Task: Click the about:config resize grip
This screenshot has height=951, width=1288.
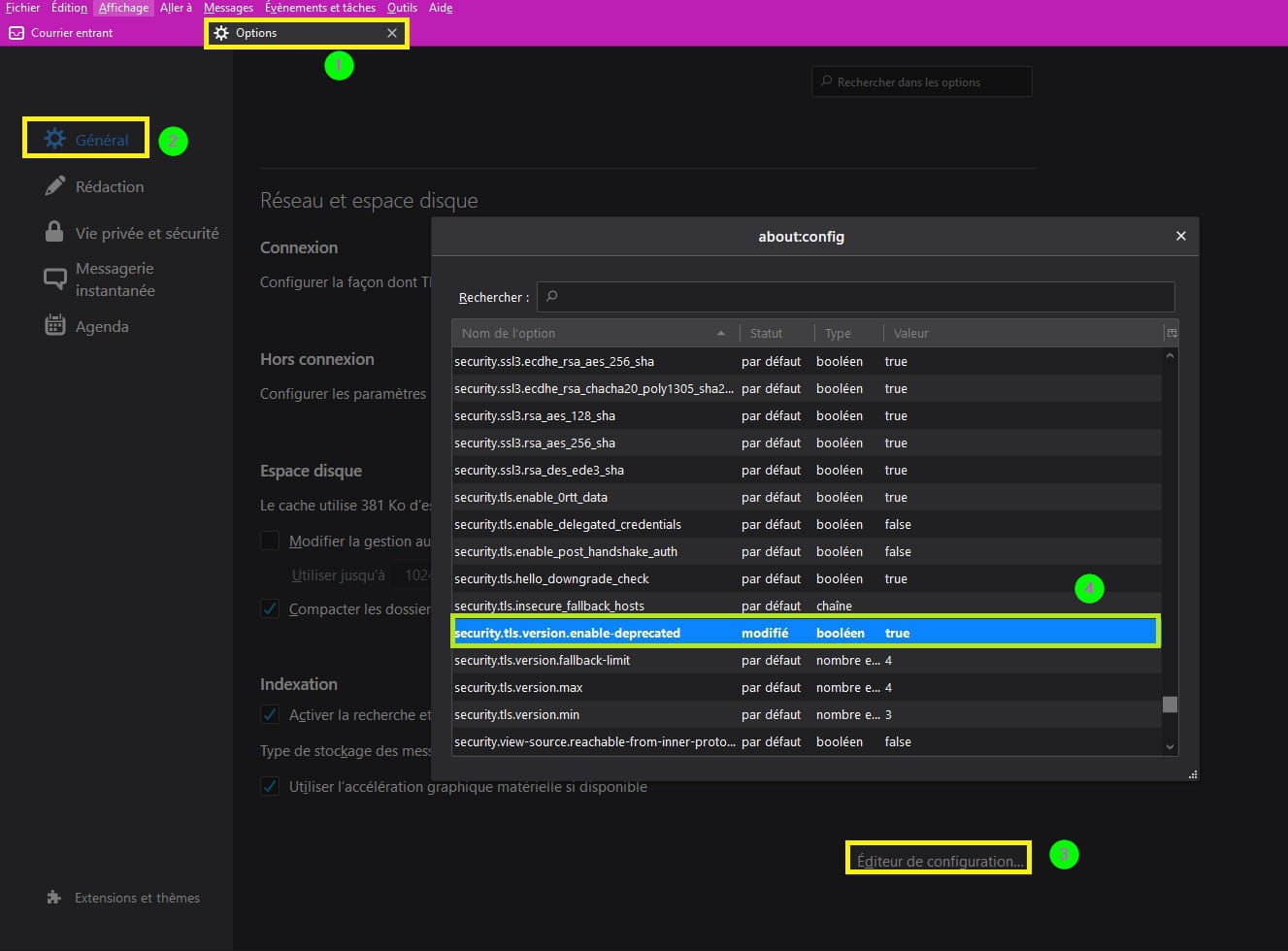Action: coord(1193,773)
